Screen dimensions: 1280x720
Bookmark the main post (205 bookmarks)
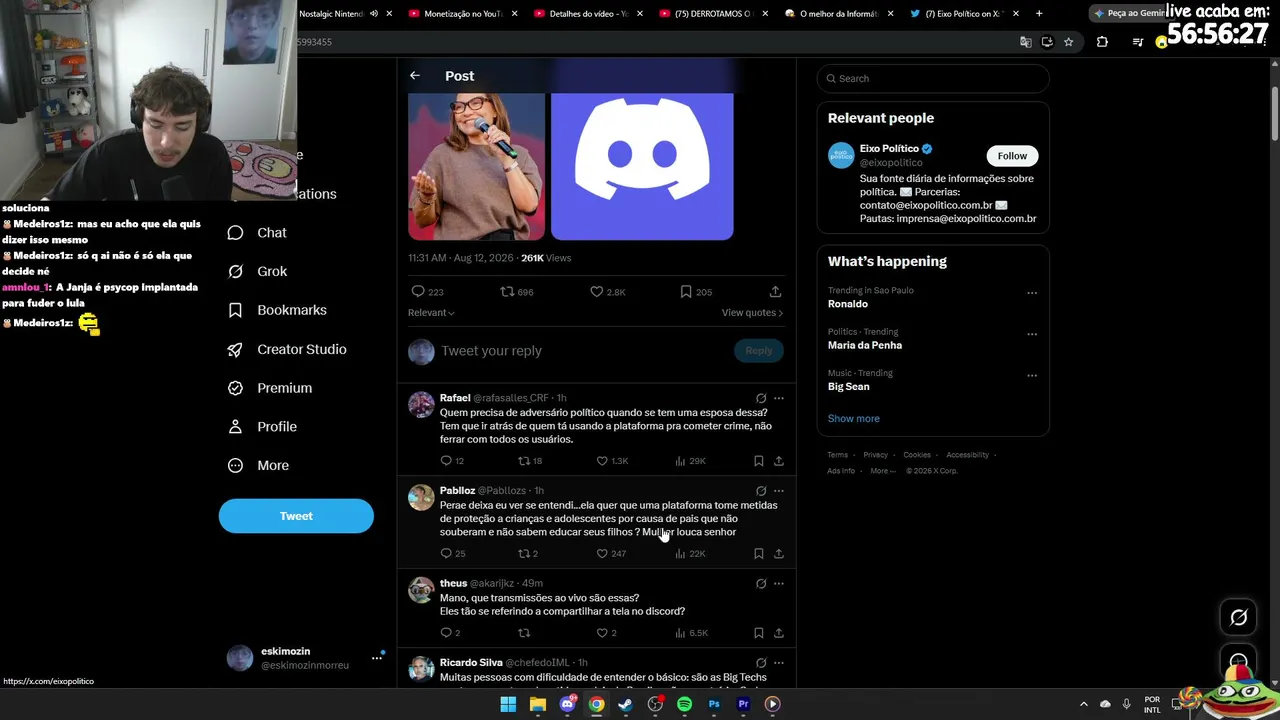(686, 292)
